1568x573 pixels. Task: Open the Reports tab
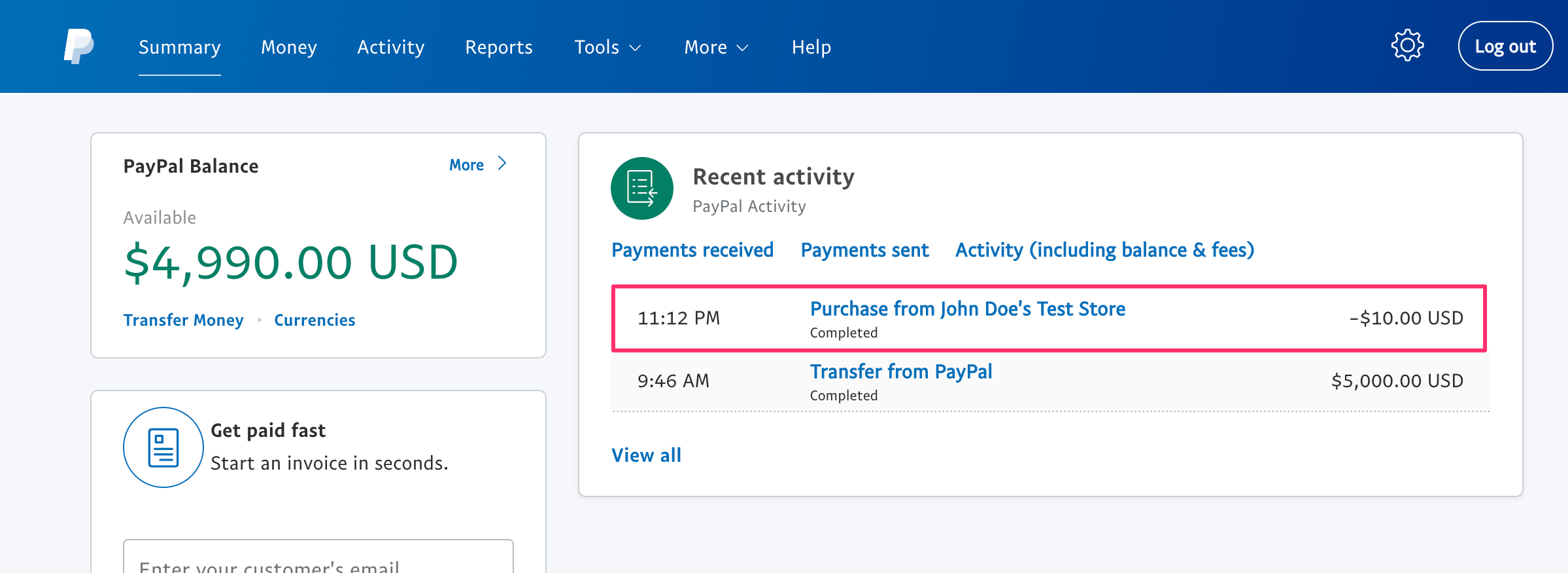click(x=499, y=47)
